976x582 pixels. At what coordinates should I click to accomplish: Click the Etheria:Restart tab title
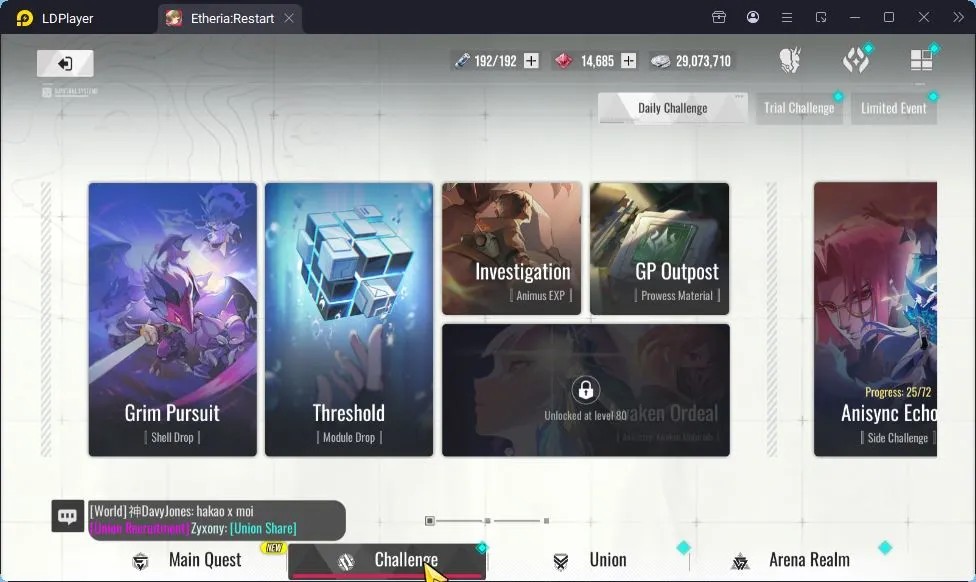(232, 19)
